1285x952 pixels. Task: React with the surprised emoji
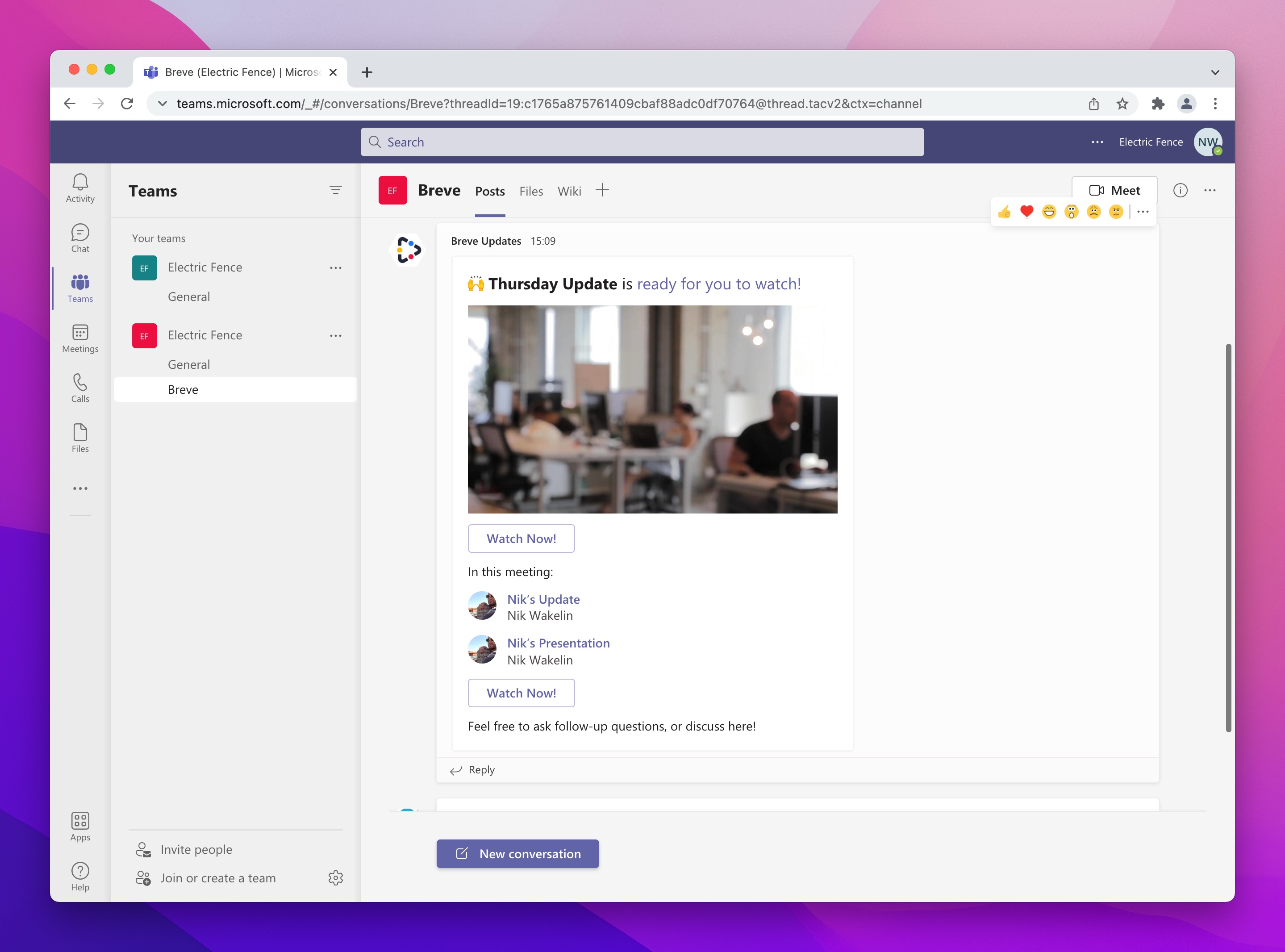tap(1071, 212)
